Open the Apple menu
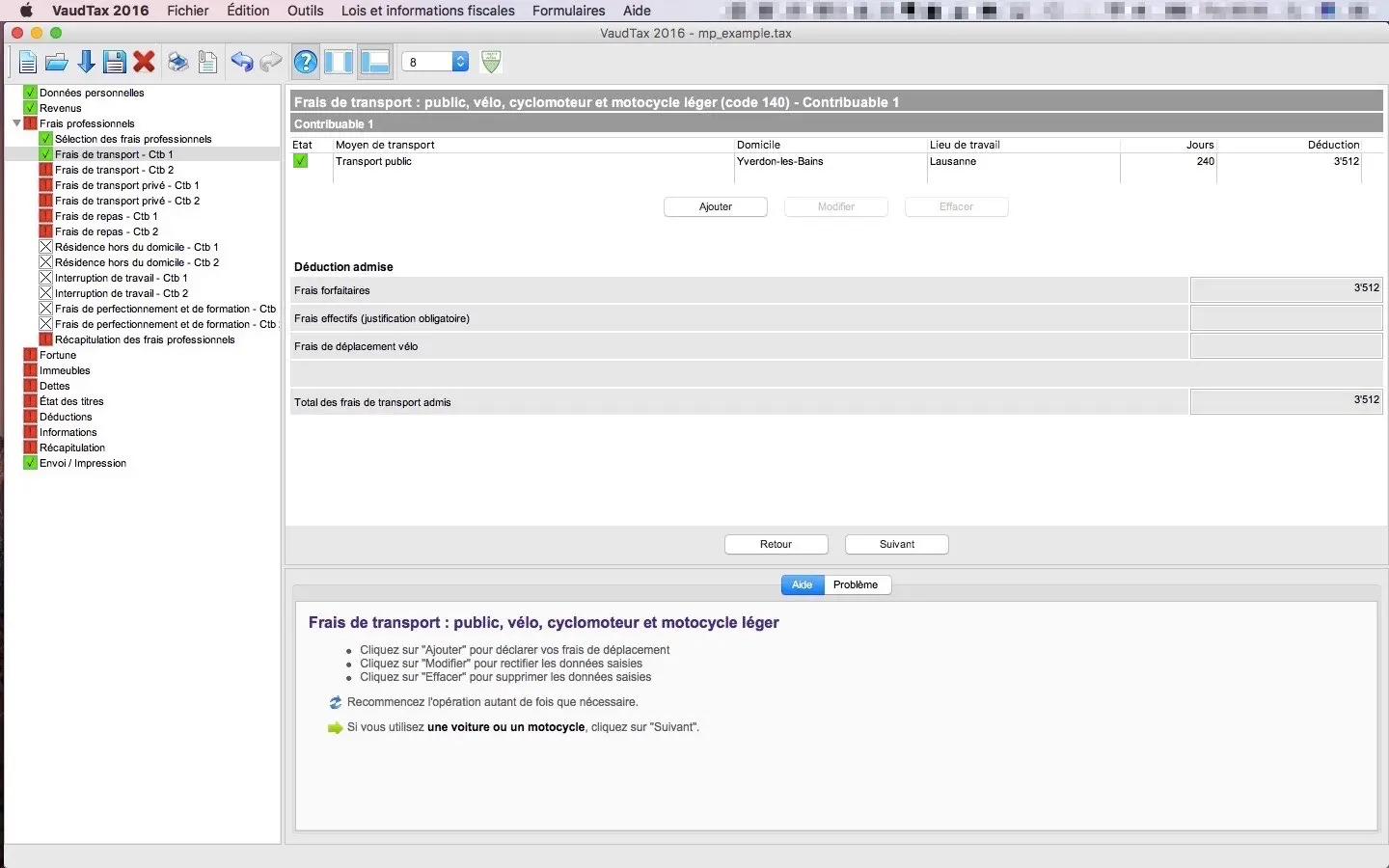1389x868 pixels. pos(26,11)
